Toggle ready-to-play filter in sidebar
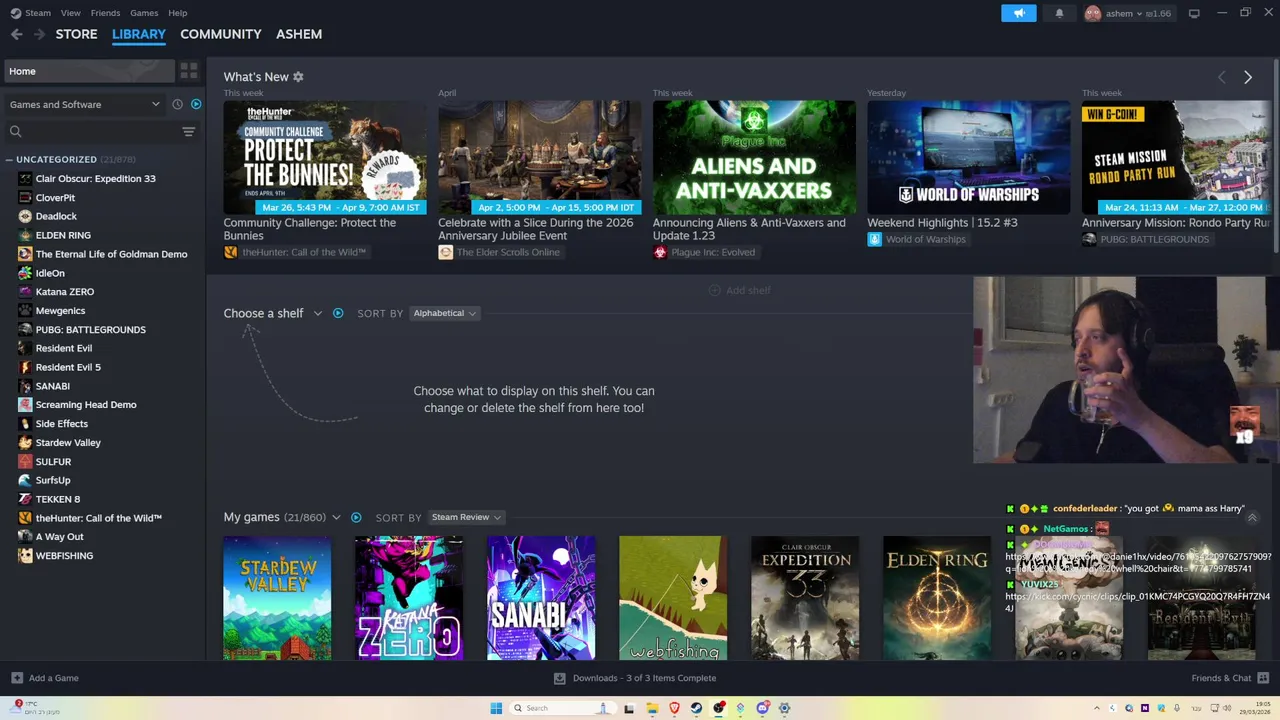Screen dimensions: 1280x720 (x=196, y=104)
